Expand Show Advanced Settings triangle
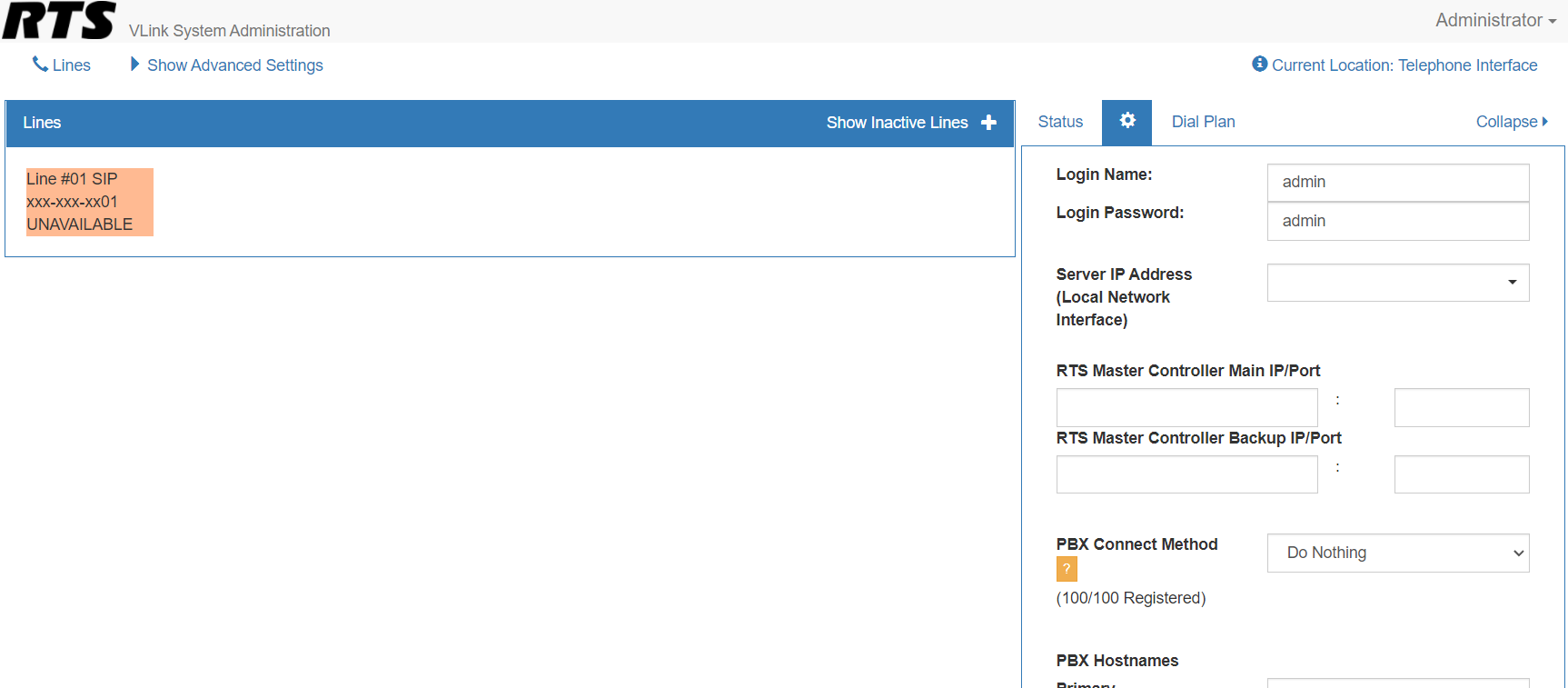 [134, 65]
